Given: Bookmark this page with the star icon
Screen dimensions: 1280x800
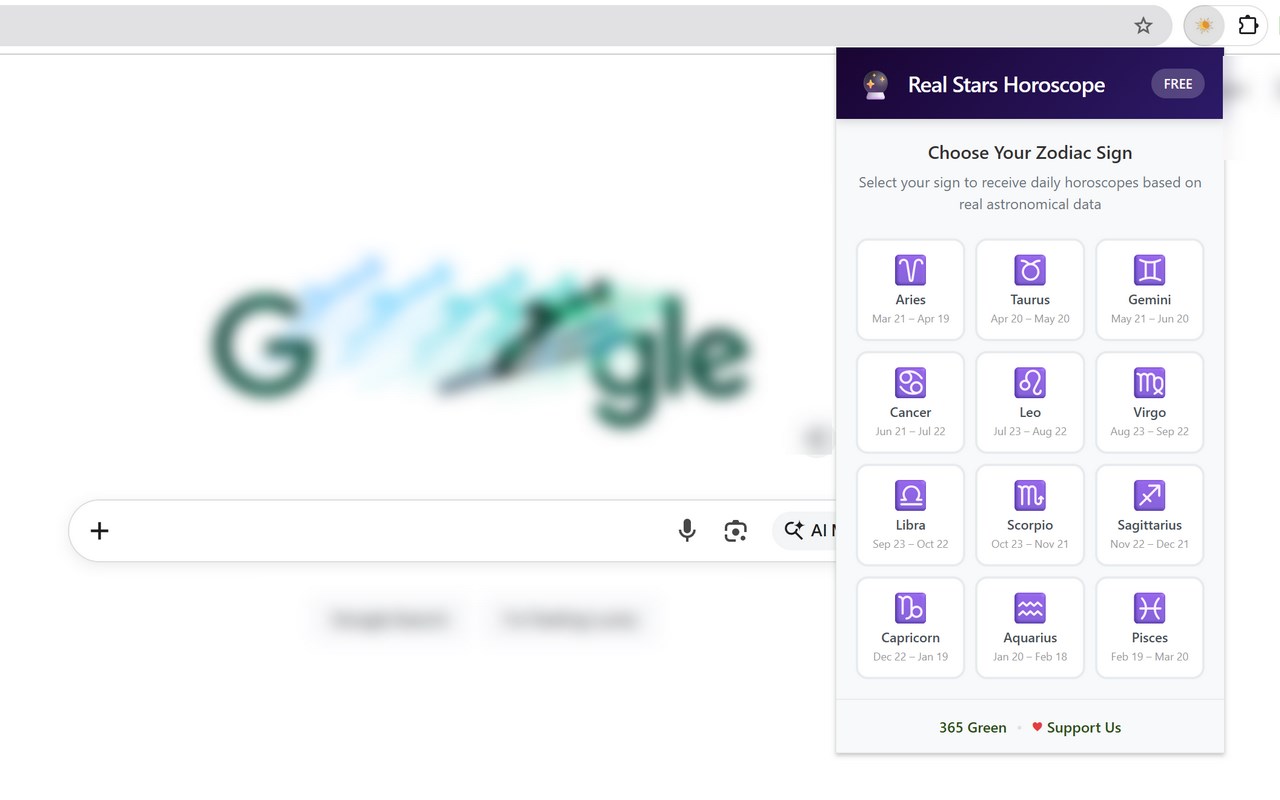Looking at the screenshot, I should (x=1143, y=26).
